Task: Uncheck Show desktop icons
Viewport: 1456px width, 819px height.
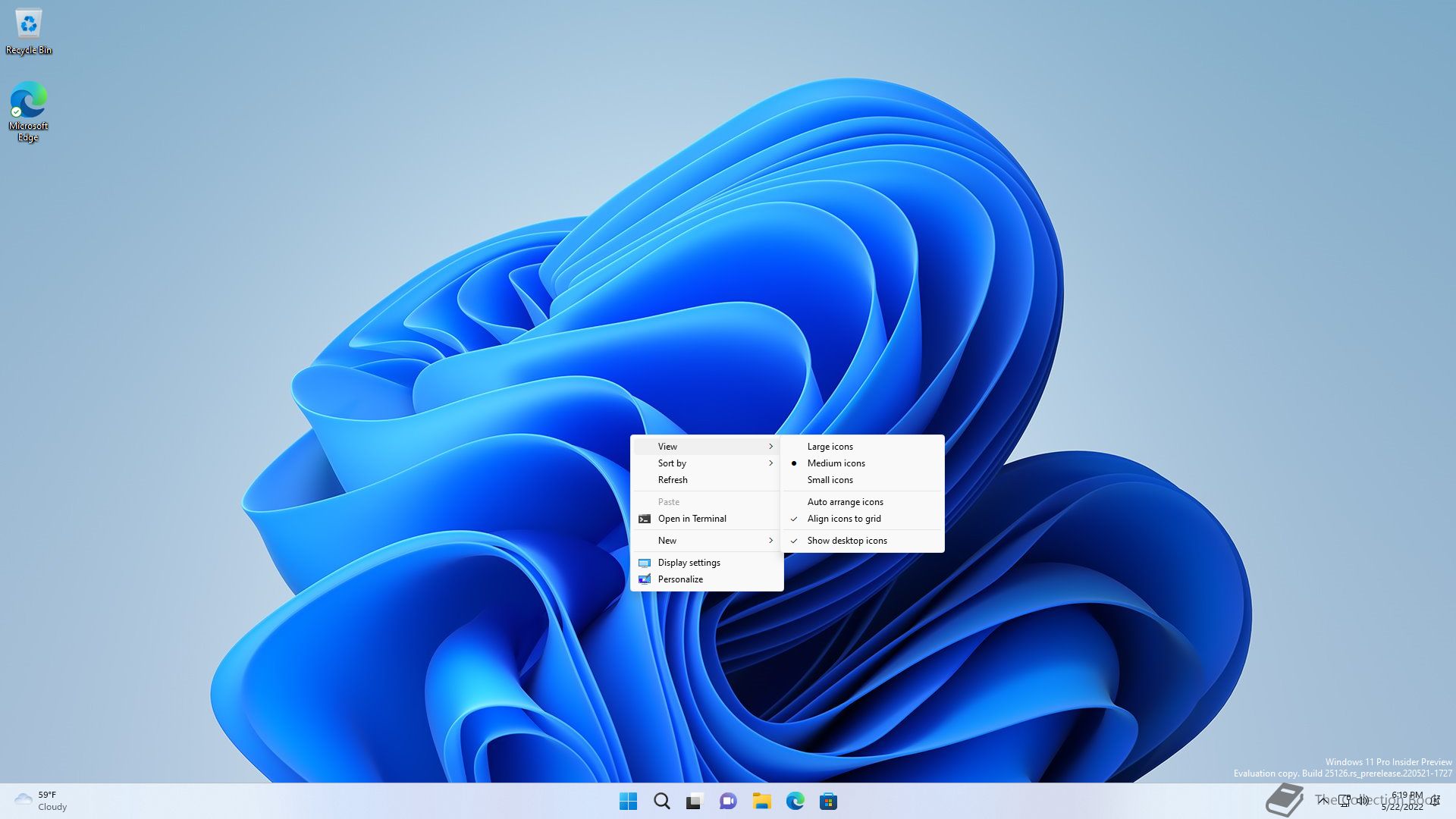Action: coord(863,541)
